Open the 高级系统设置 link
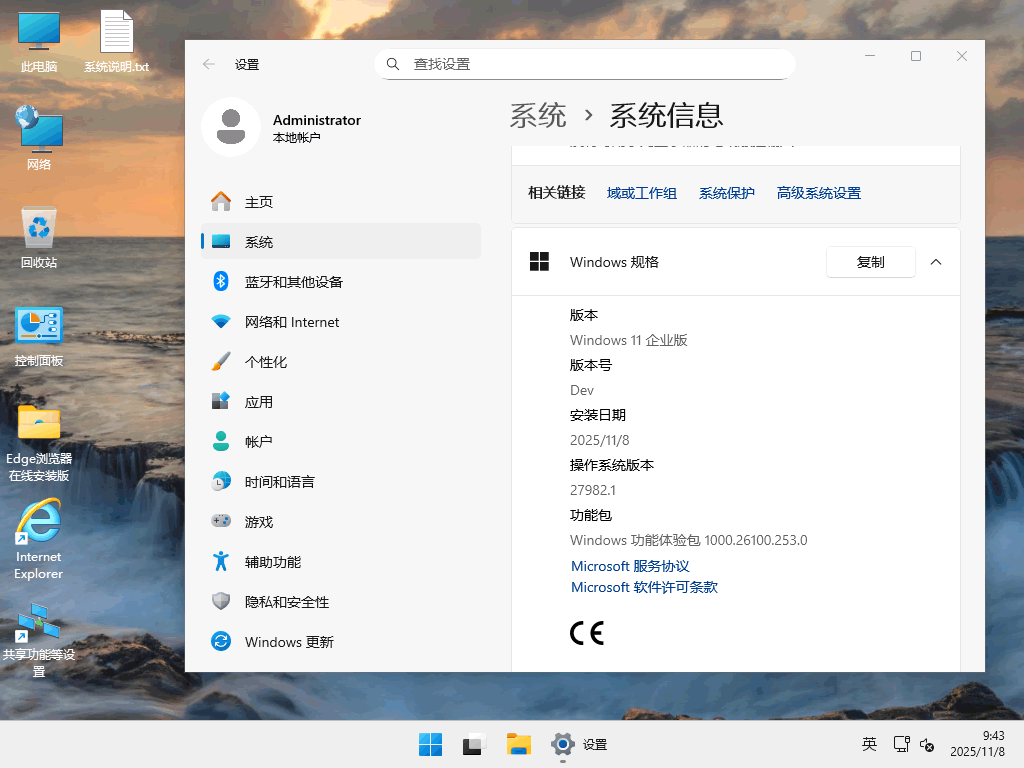The width and height of the screenshot is (1024, 768). (x=818, y=193)
